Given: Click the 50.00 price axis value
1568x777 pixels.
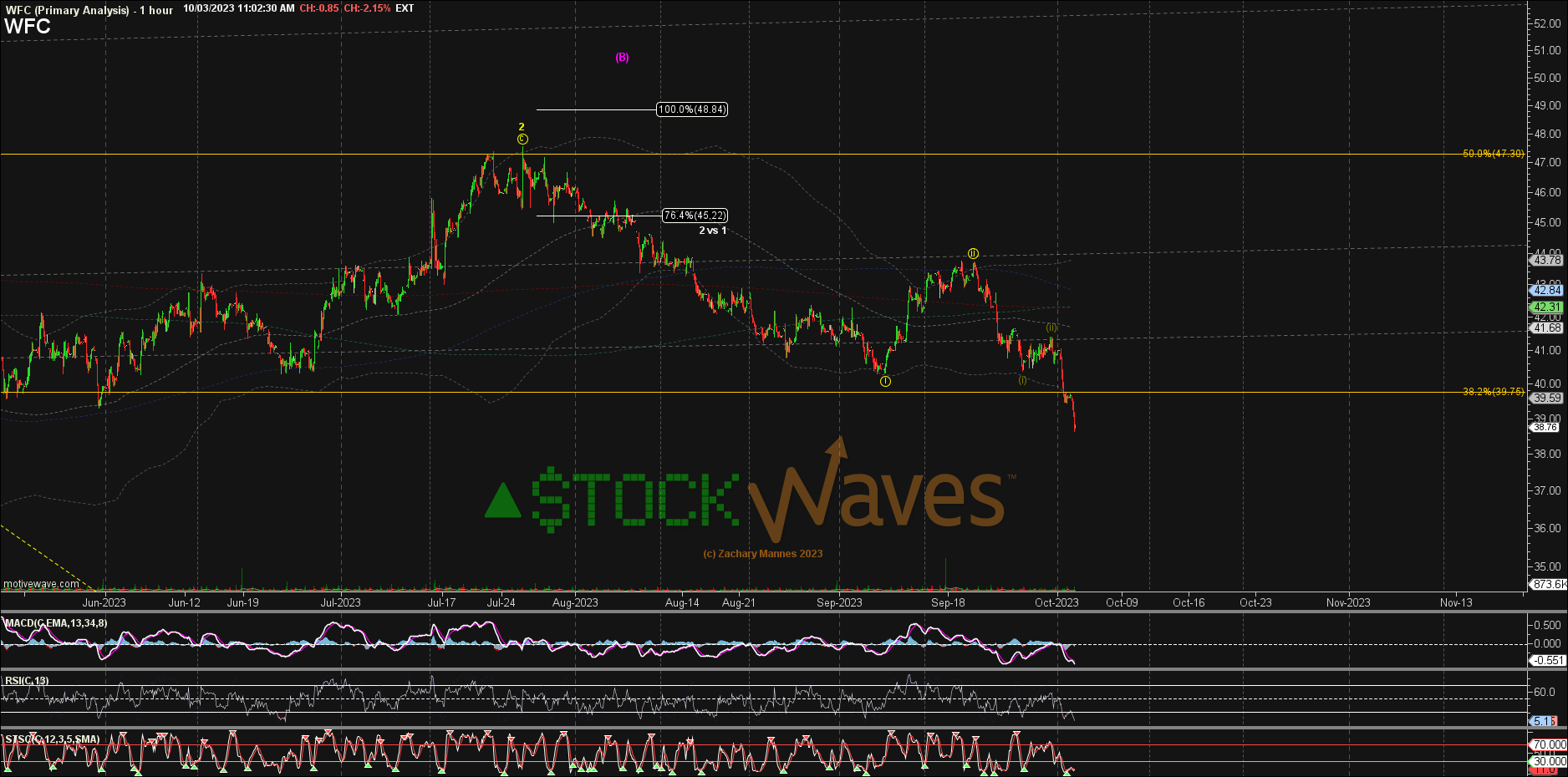Looking at the screenshot, I should 1547,78.
